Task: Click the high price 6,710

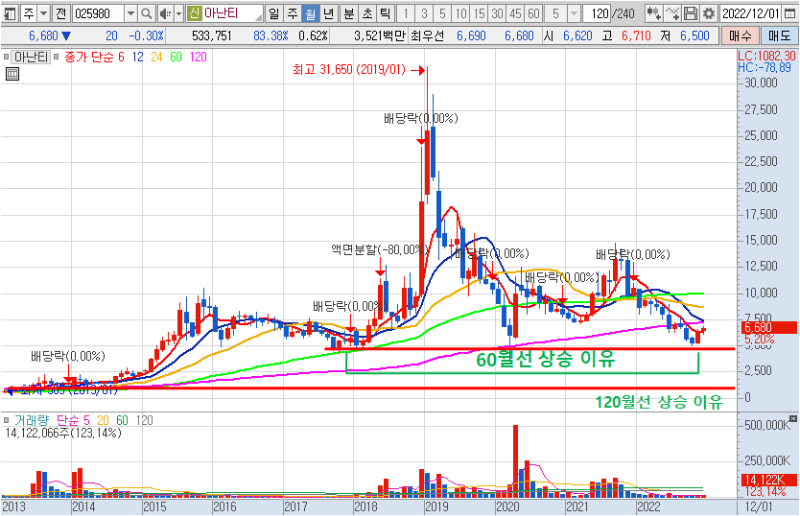Action: coord(636,36)
